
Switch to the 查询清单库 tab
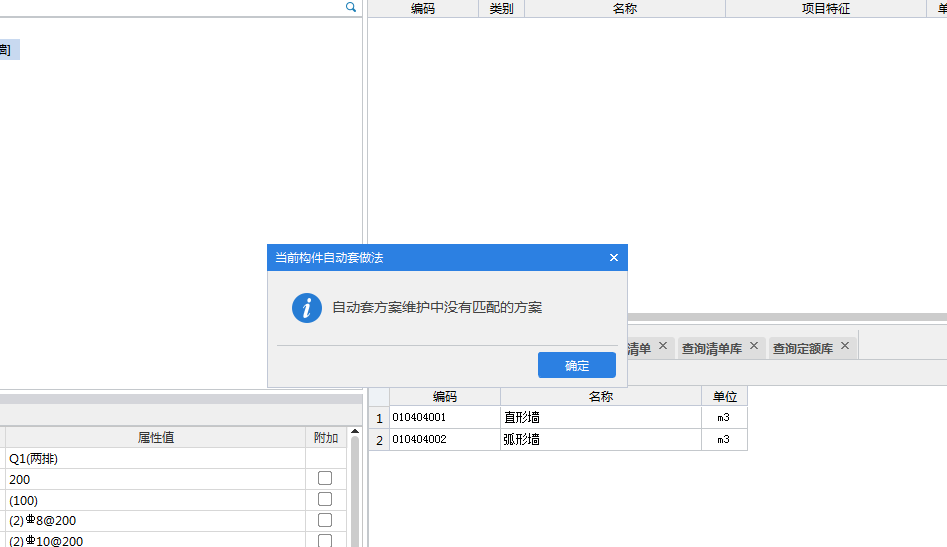click(711, 348)
